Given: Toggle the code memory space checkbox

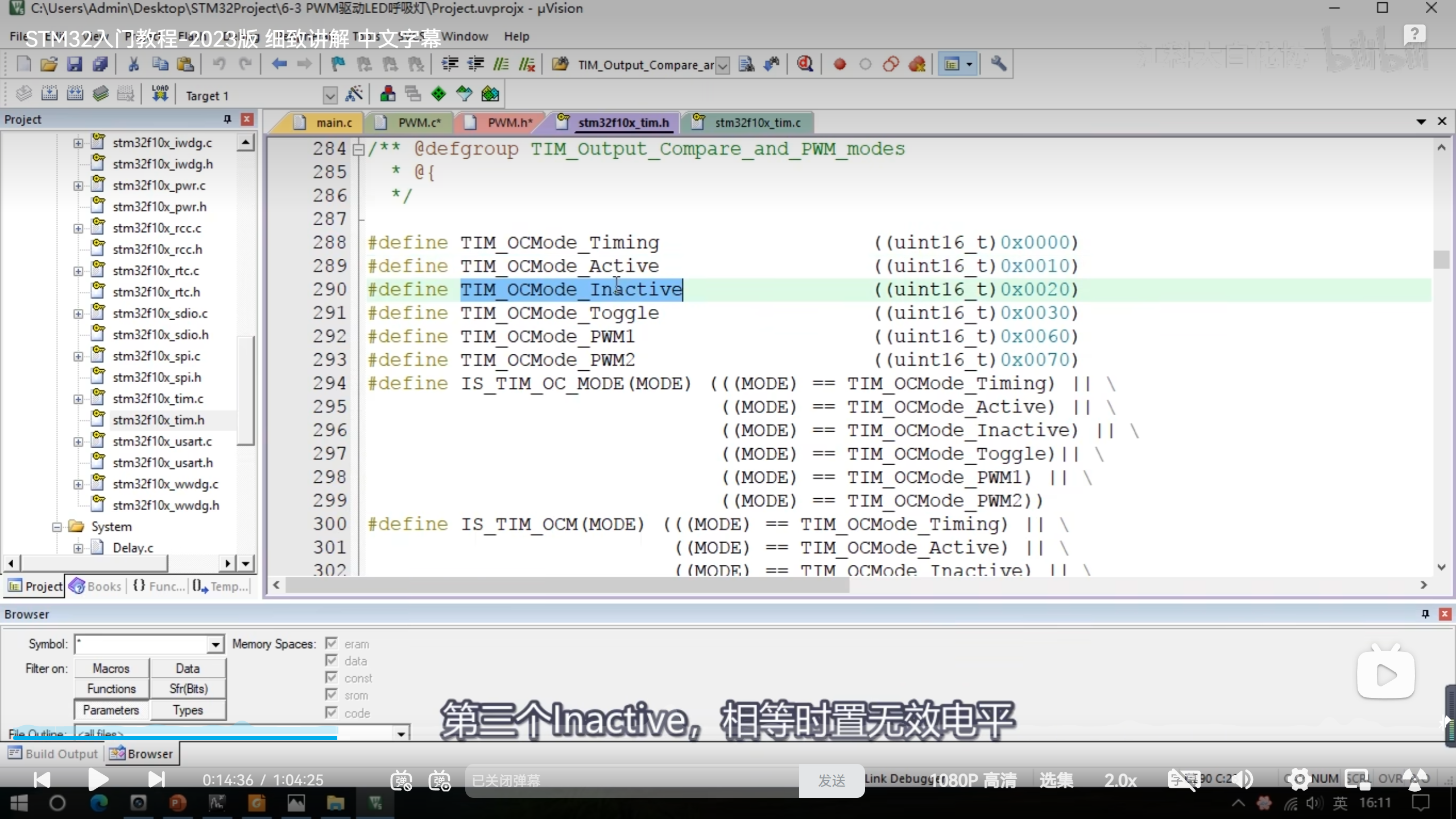Looking at the screenshot, I should coord(332,713).
